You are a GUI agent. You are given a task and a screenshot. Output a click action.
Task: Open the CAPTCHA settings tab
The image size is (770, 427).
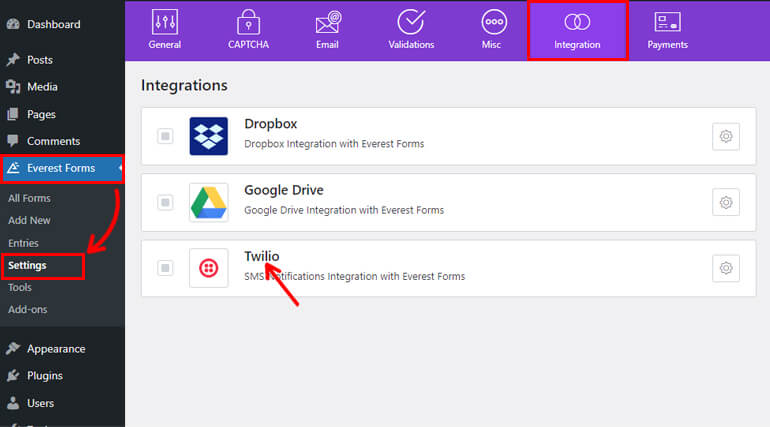pyautogui.click(x=248, y=30)
